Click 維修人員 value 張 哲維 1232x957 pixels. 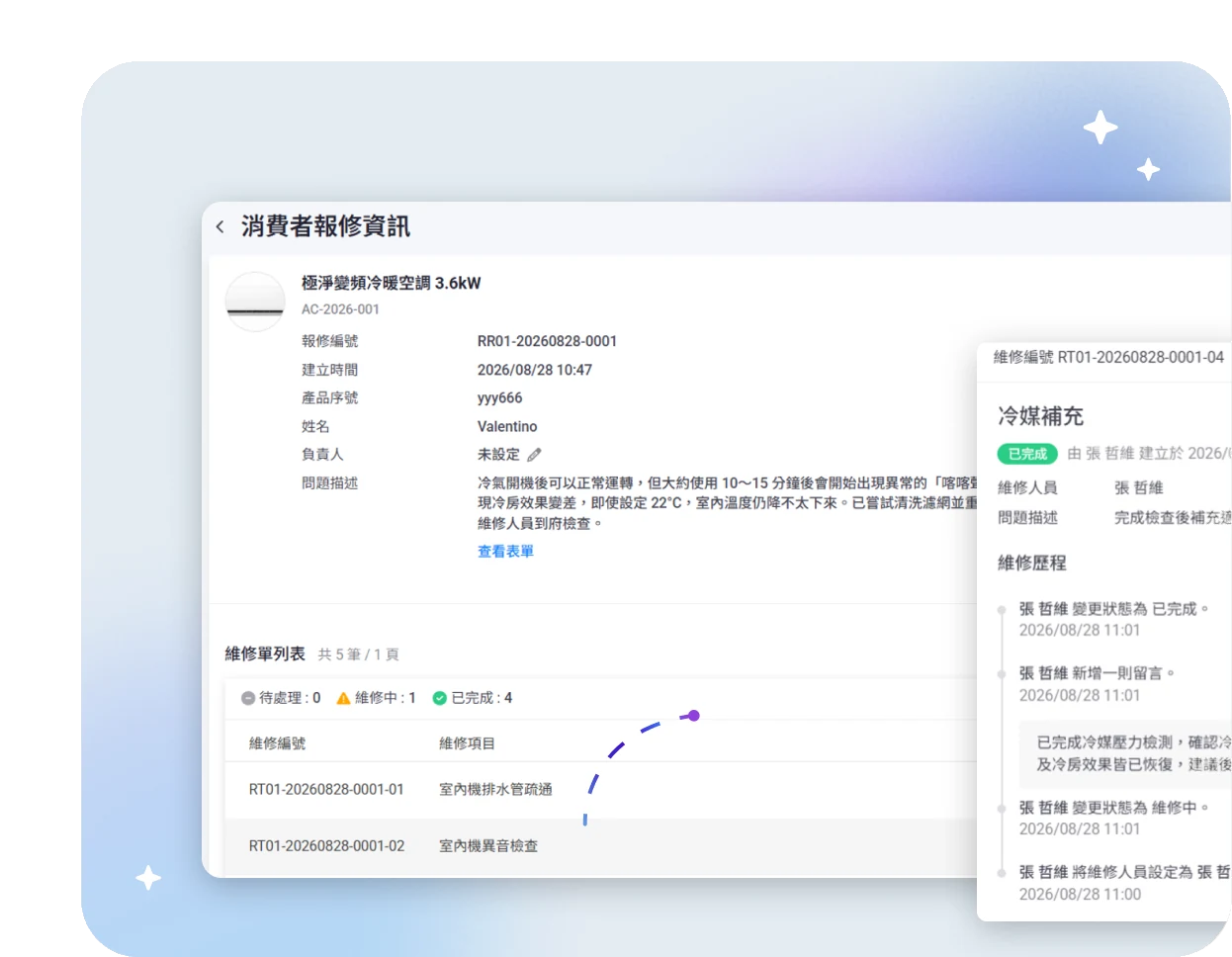1139,487
